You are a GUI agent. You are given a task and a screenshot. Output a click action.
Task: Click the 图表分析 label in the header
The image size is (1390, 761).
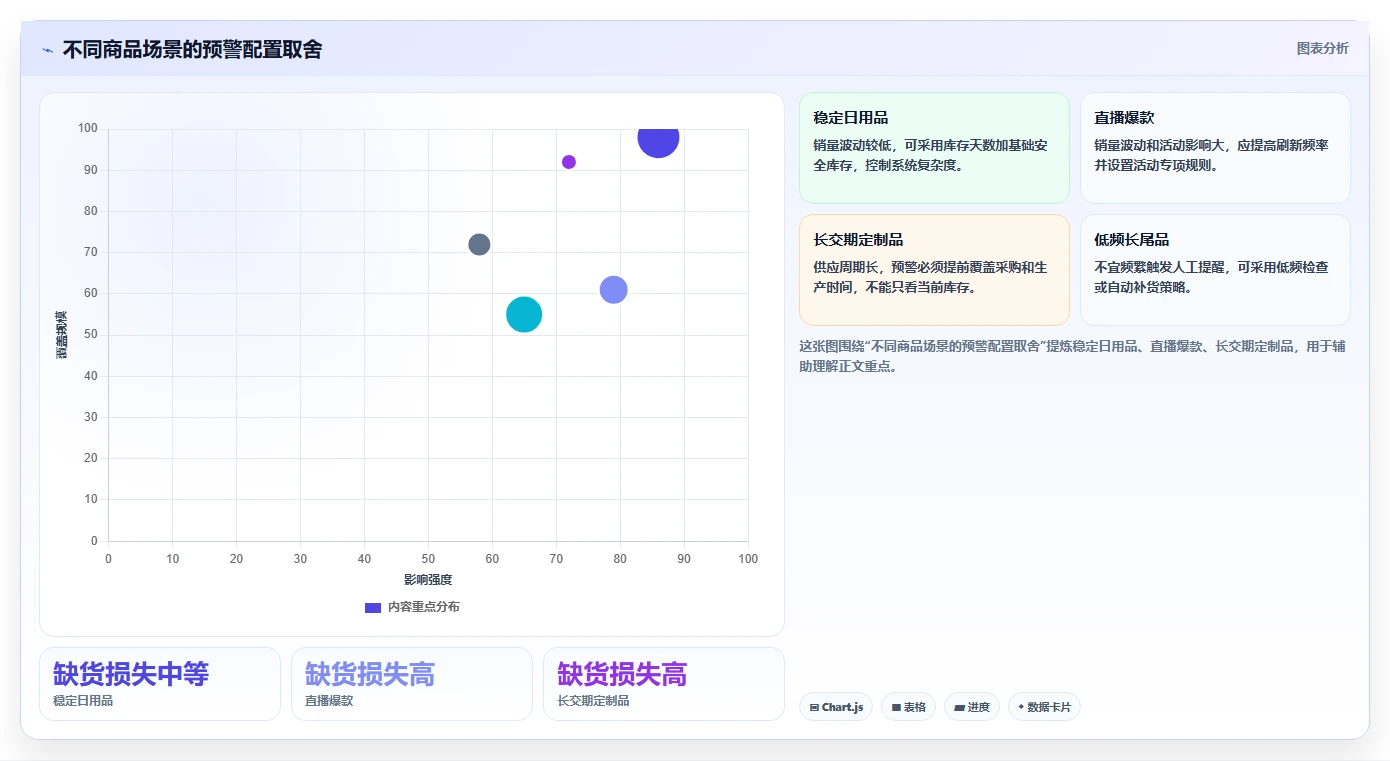(1322, 48)
